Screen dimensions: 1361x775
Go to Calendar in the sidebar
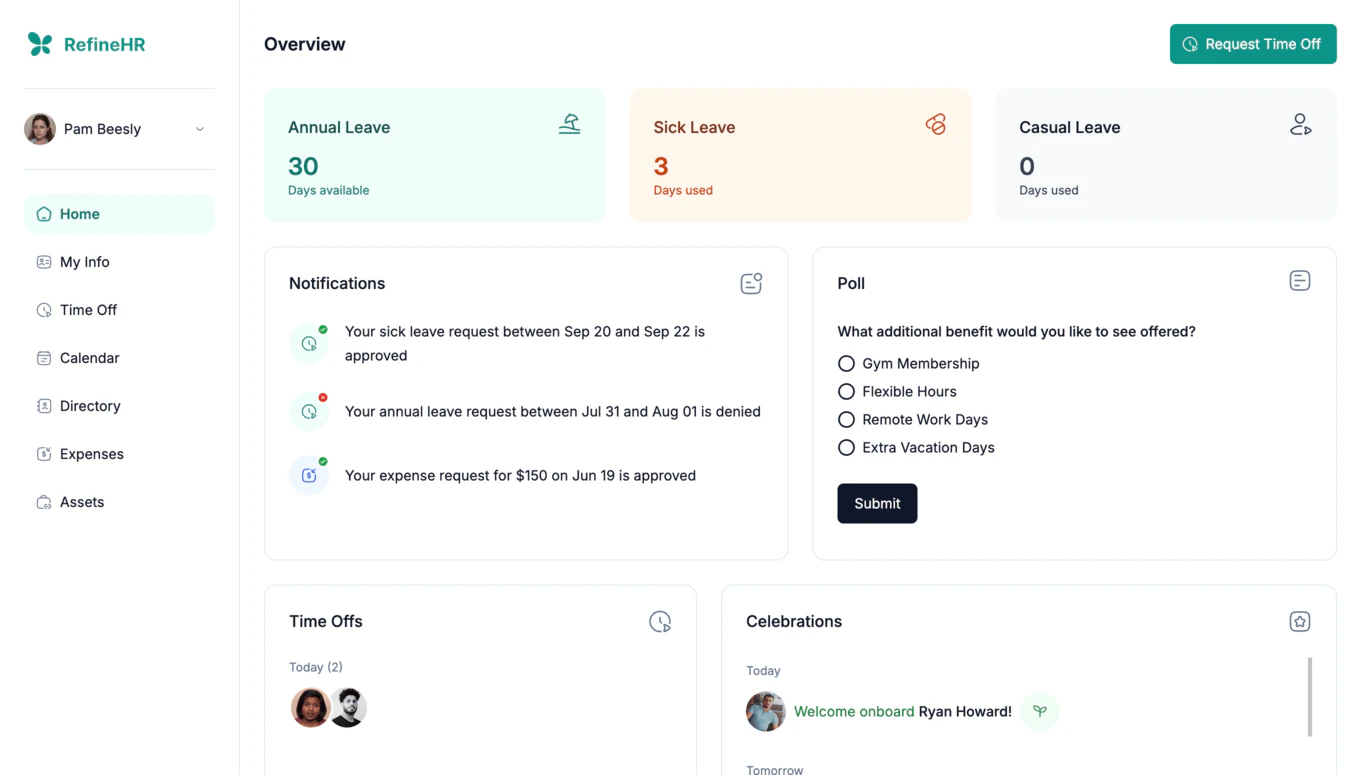(x=89, y=358)
